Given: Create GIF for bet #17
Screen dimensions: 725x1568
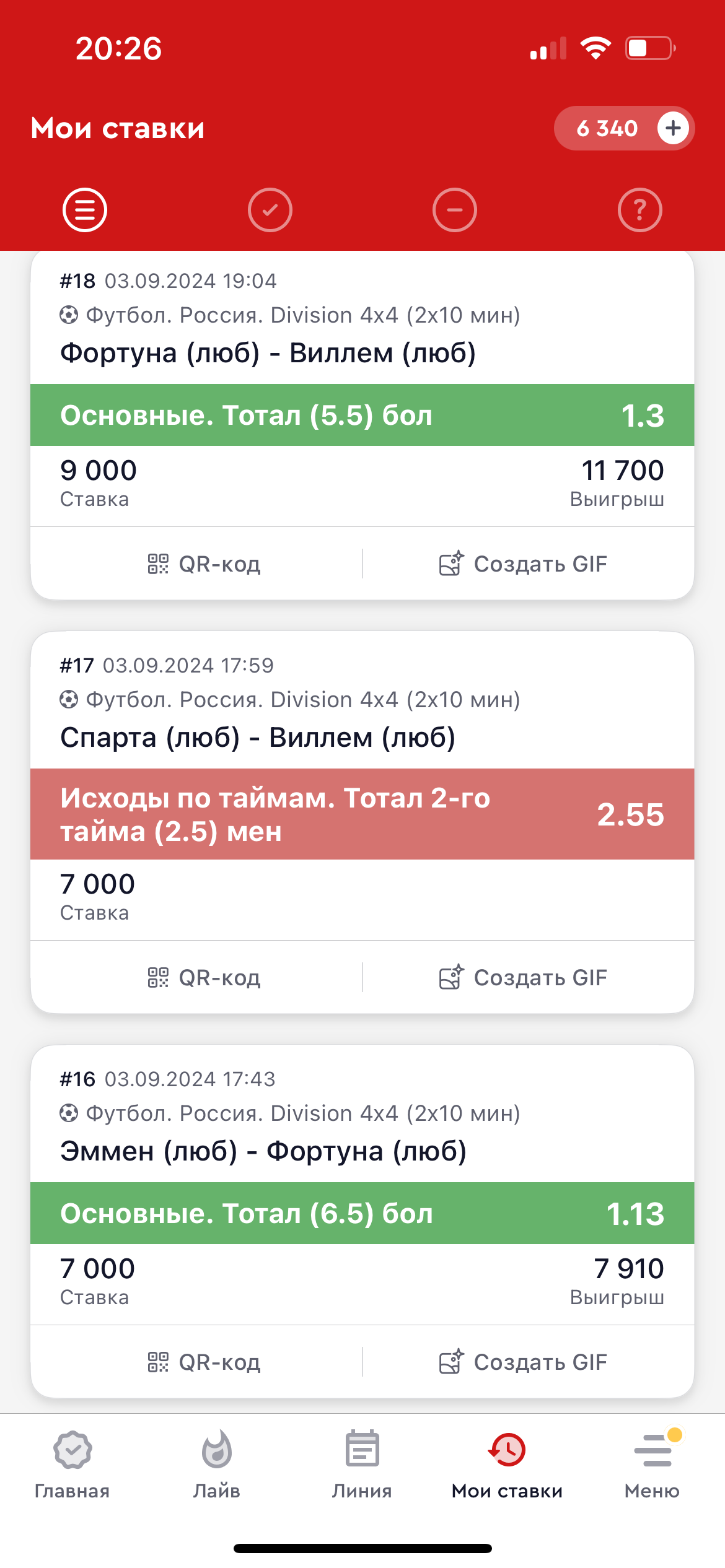Looking at the screenshot, I should (523, 978).
